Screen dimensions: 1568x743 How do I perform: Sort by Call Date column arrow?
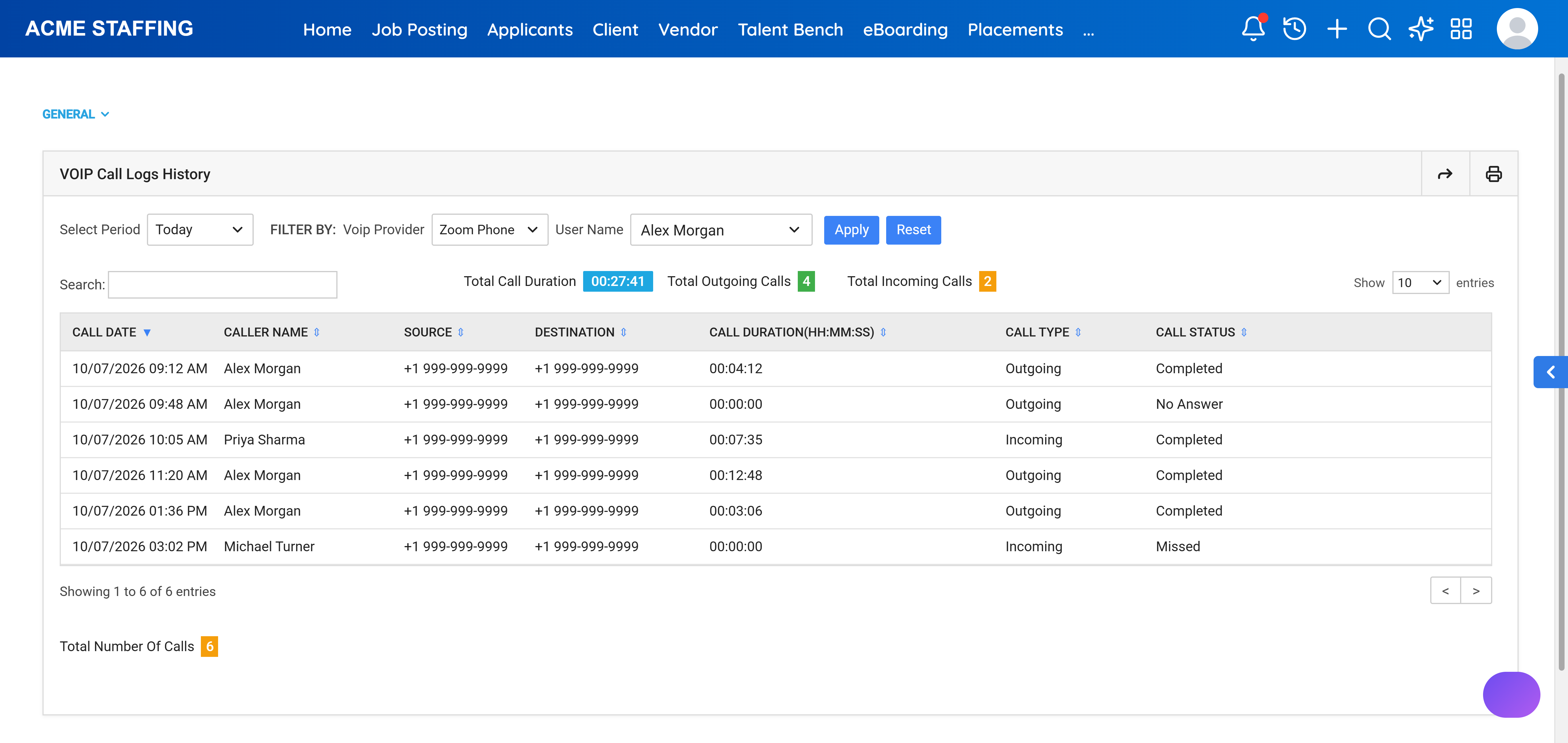pyautogui.click(x=147, y=332)
